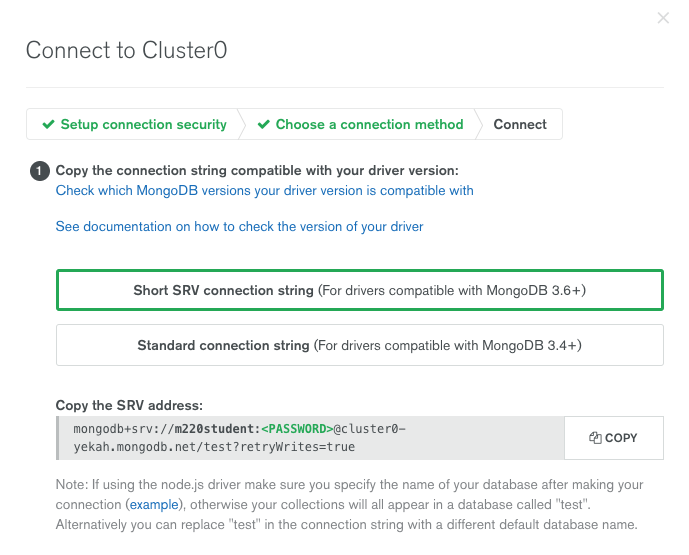This screenshot has width=689, height=555.
Task: Click the chevron after Setup connection security
Action: pos(242,124)
